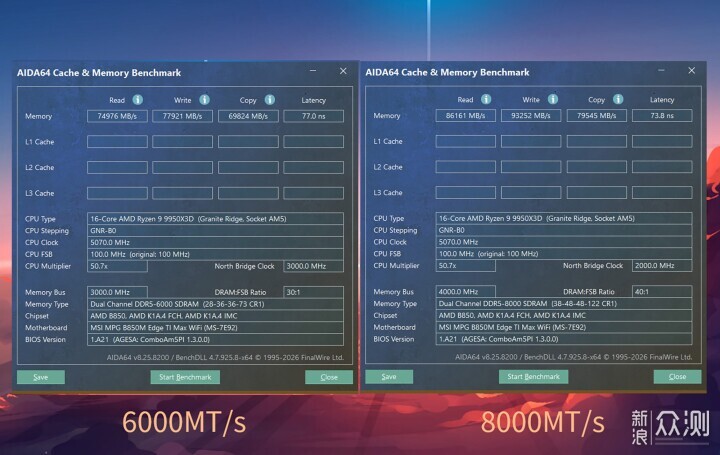720x455 pixels.
Task: Start Benchmark in the left window
Action: [x=185, y=377]
